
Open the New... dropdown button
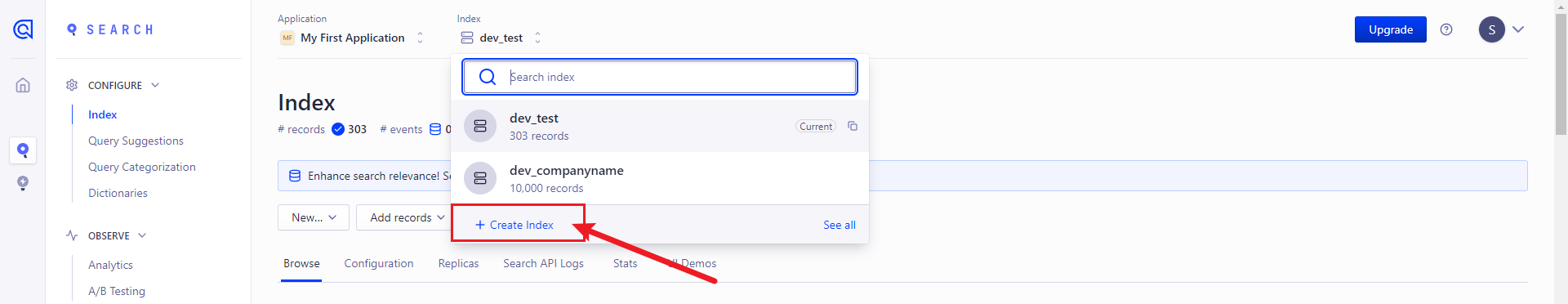(314, 217)
